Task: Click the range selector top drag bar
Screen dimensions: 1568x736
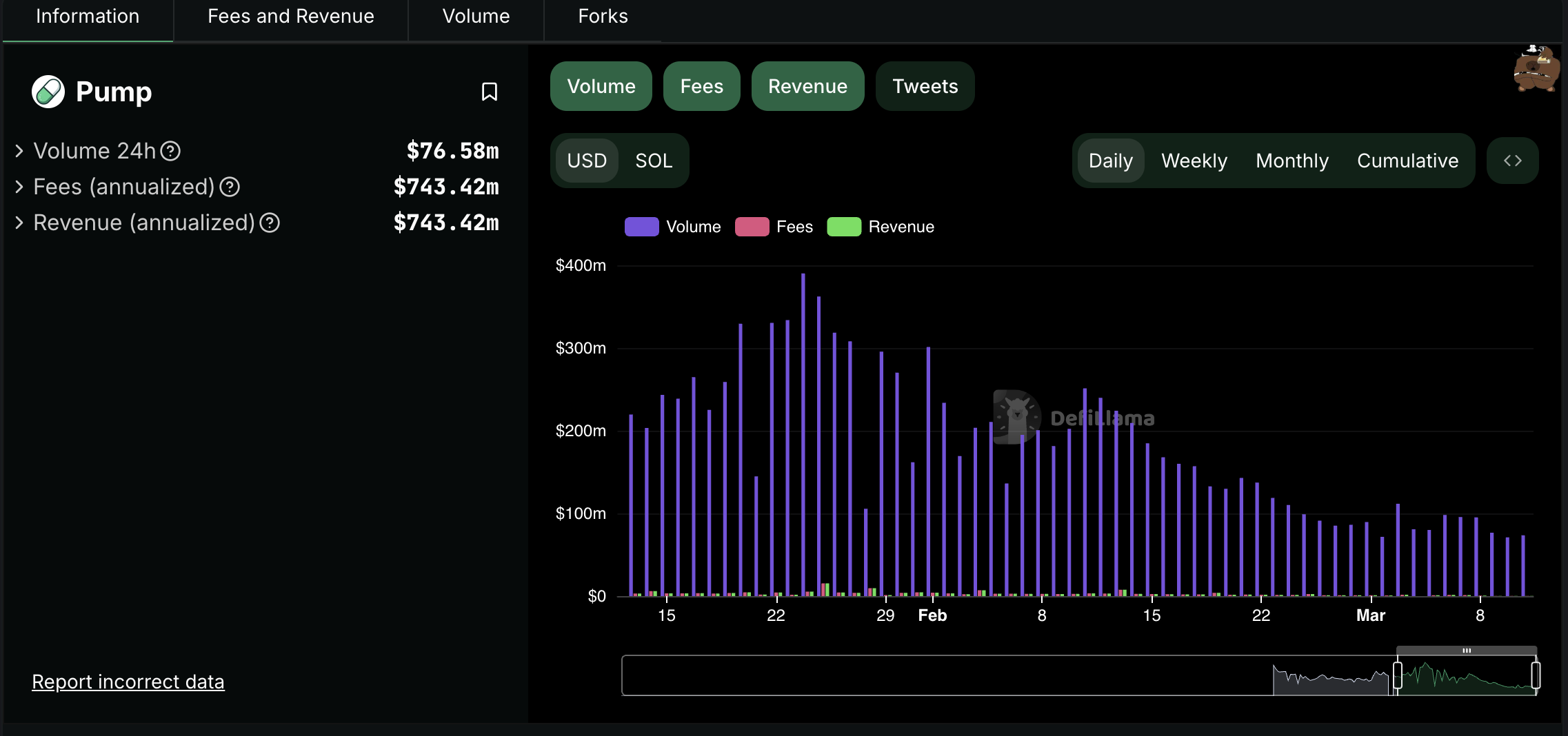Action: (1467, 651)
